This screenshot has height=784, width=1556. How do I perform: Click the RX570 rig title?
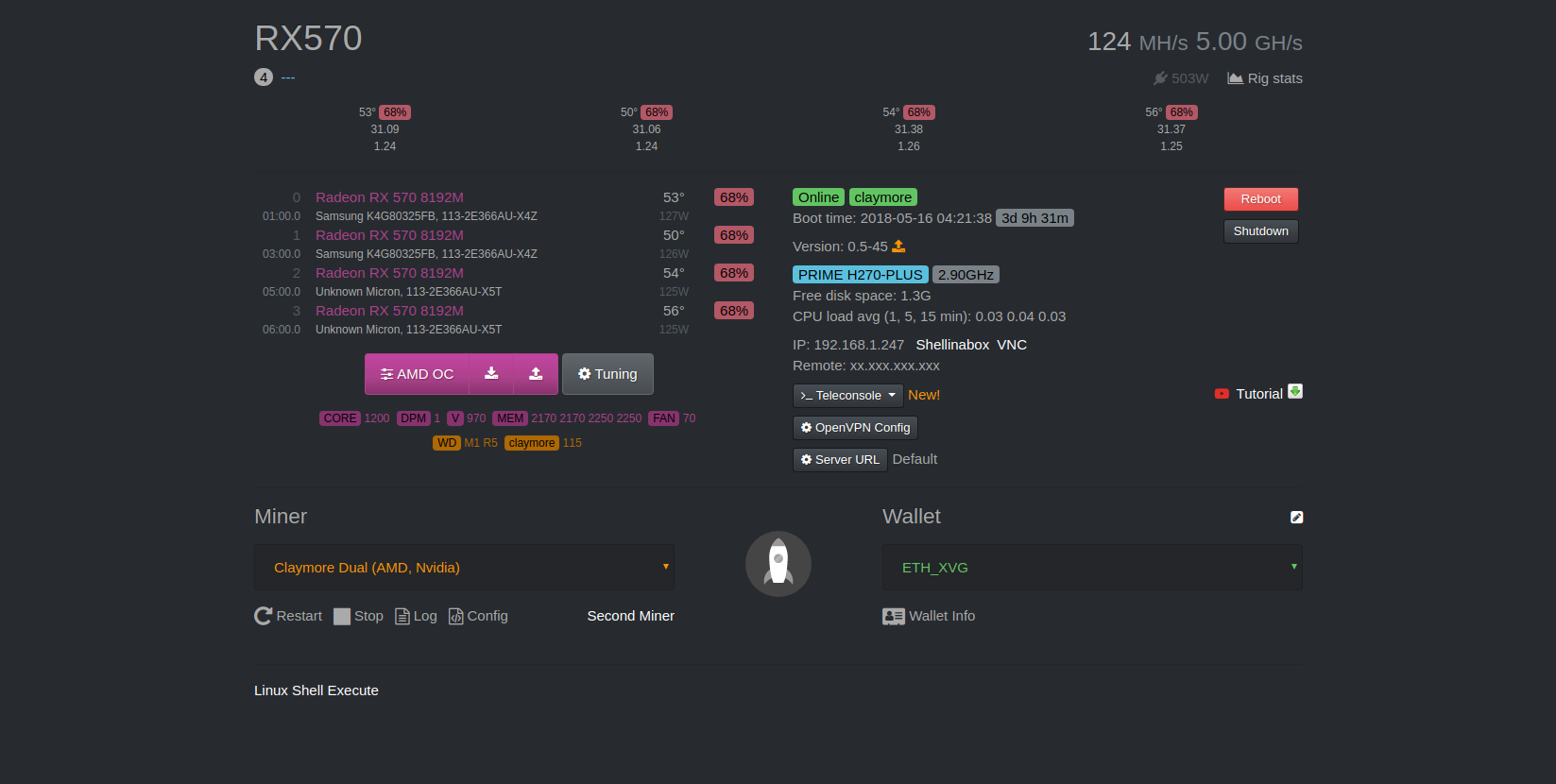[308, 39]
